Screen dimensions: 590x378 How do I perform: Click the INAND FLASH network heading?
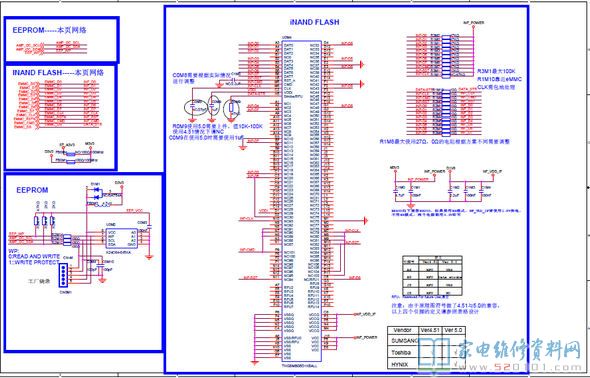[x=58, y=73]
